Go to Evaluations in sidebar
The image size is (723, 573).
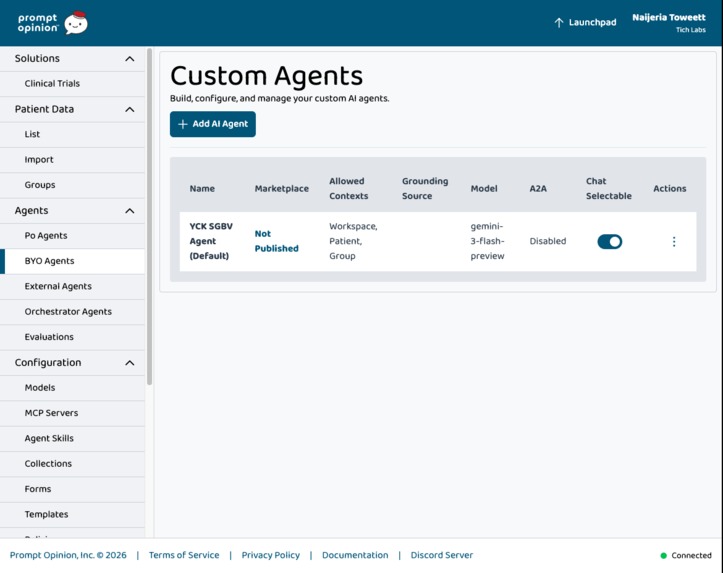(x=72, y=337)
